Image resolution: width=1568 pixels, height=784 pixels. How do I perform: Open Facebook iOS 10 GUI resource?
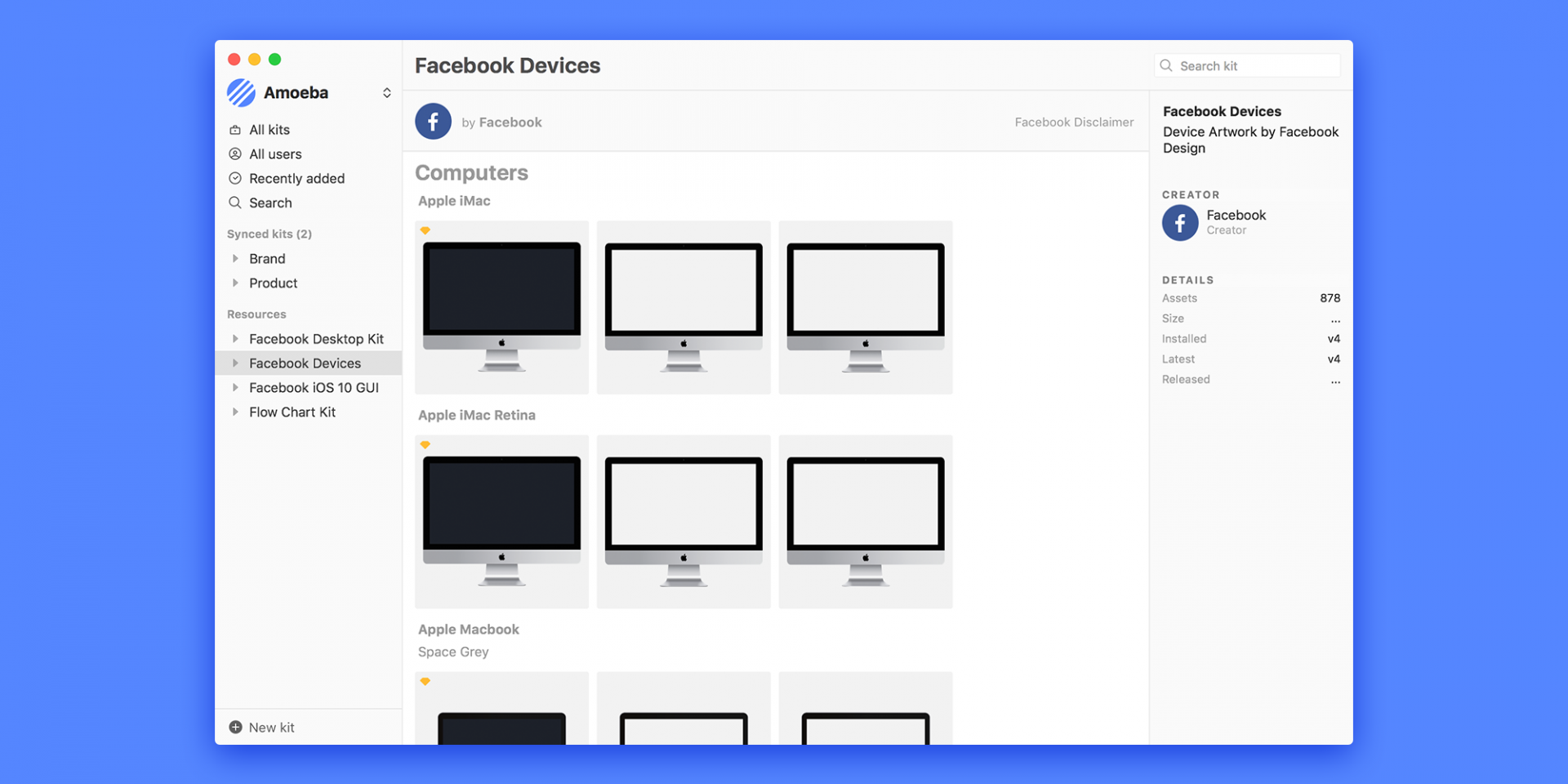click(314, 388)
